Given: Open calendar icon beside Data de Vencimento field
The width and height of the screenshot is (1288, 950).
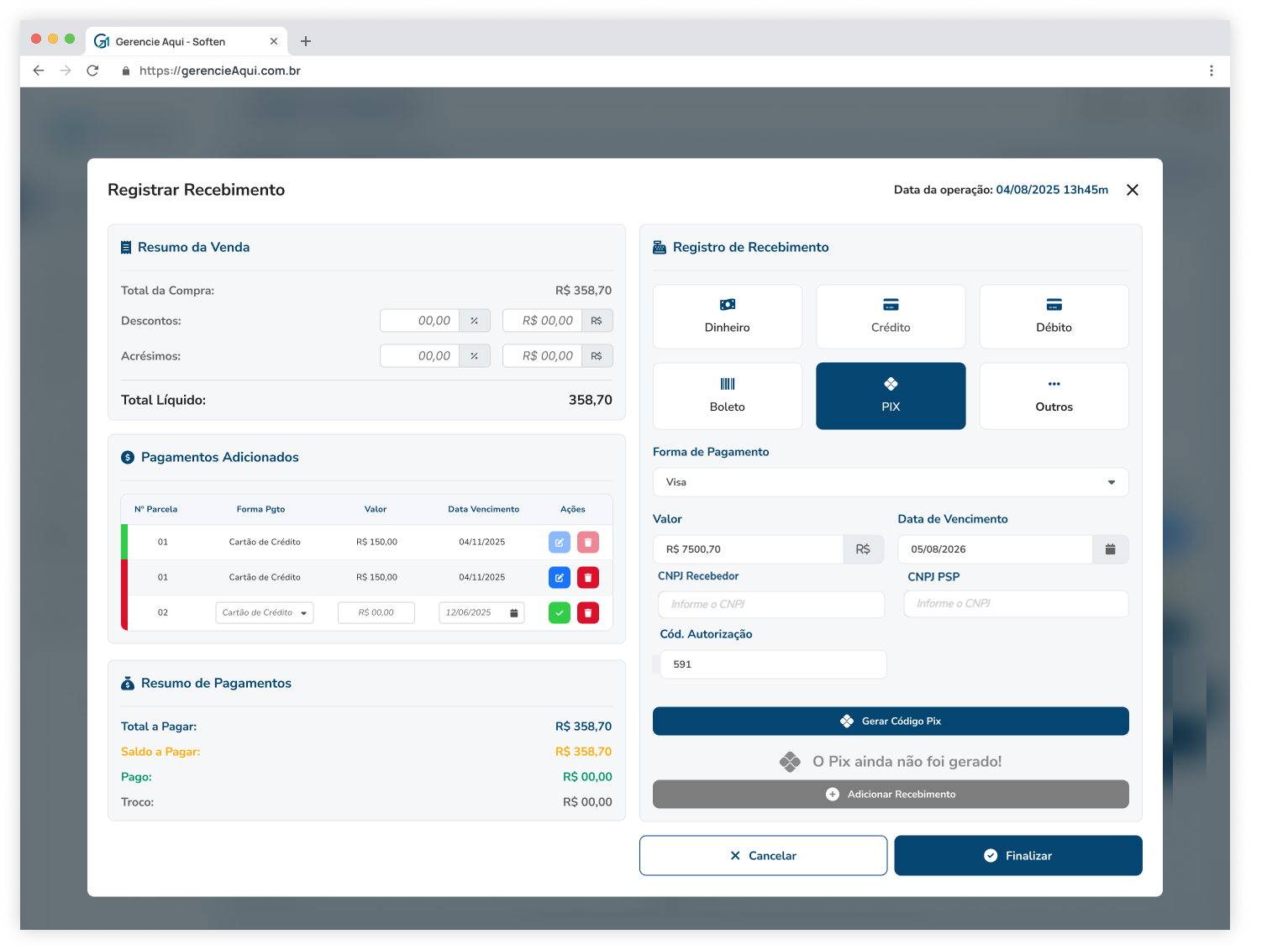Looking at the screenshot, I should [x=1110, y=549].
